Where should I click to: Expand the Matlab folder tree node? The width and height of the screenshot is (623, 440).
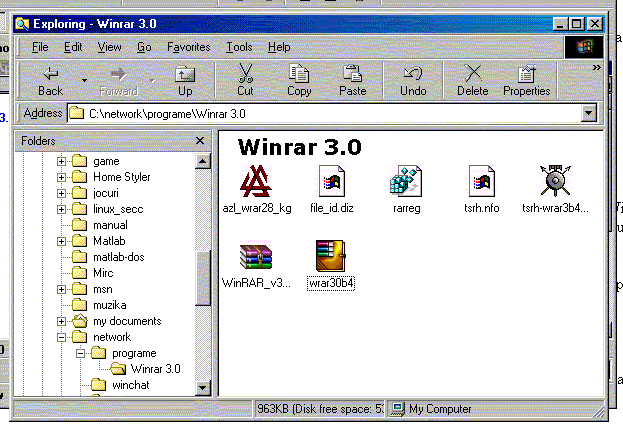tap(62, 241)
